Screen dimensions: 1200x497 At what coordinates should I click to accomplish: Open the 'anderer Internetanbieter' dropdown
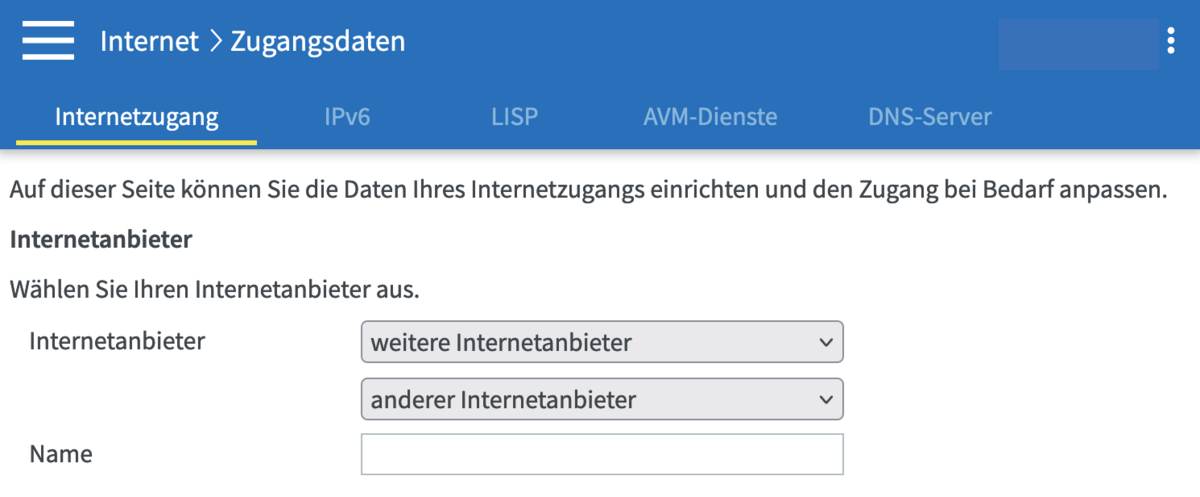click(x=602, y=400)
